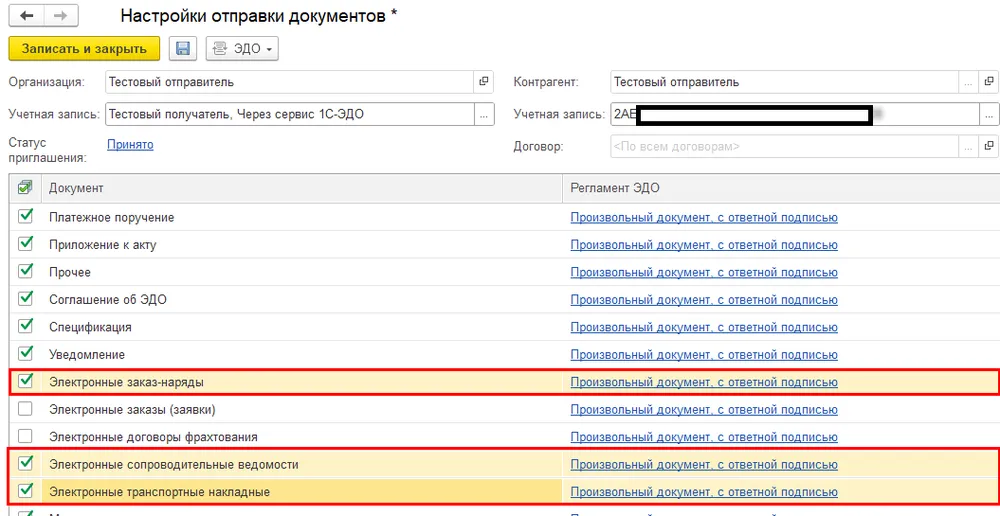Select the Спецификация document name

pyautogui.click(x=90, y=327)
